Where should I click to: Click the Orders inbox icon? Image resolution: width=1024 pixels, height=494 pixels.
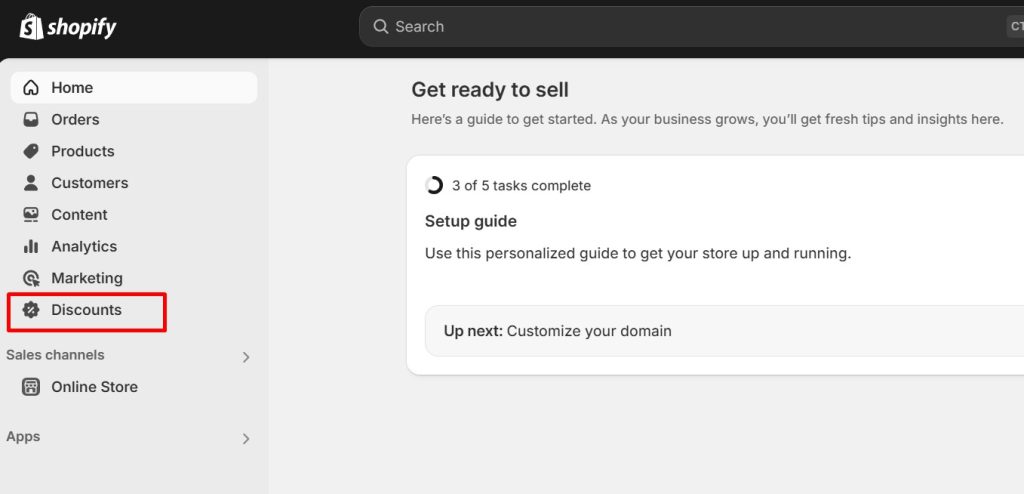coord(31,120)
